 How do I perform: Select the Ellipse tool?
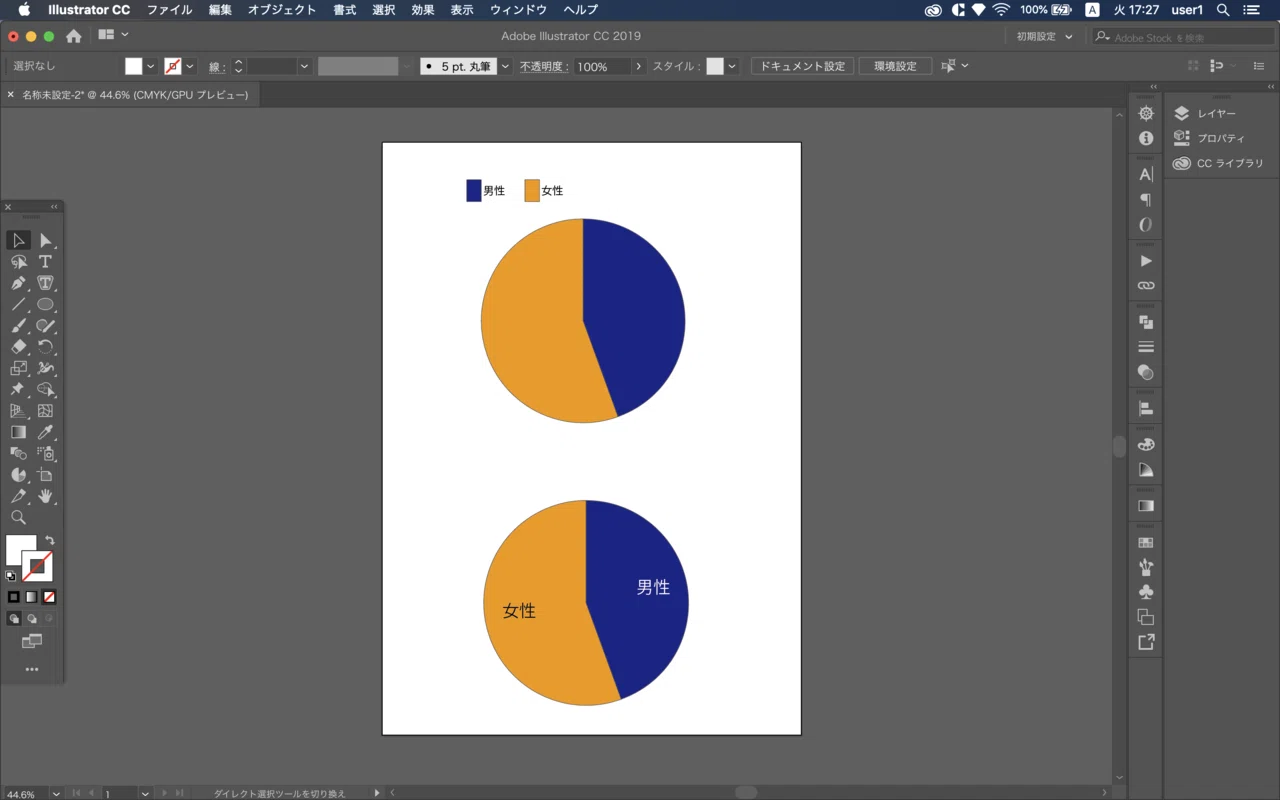coord(45,305)
